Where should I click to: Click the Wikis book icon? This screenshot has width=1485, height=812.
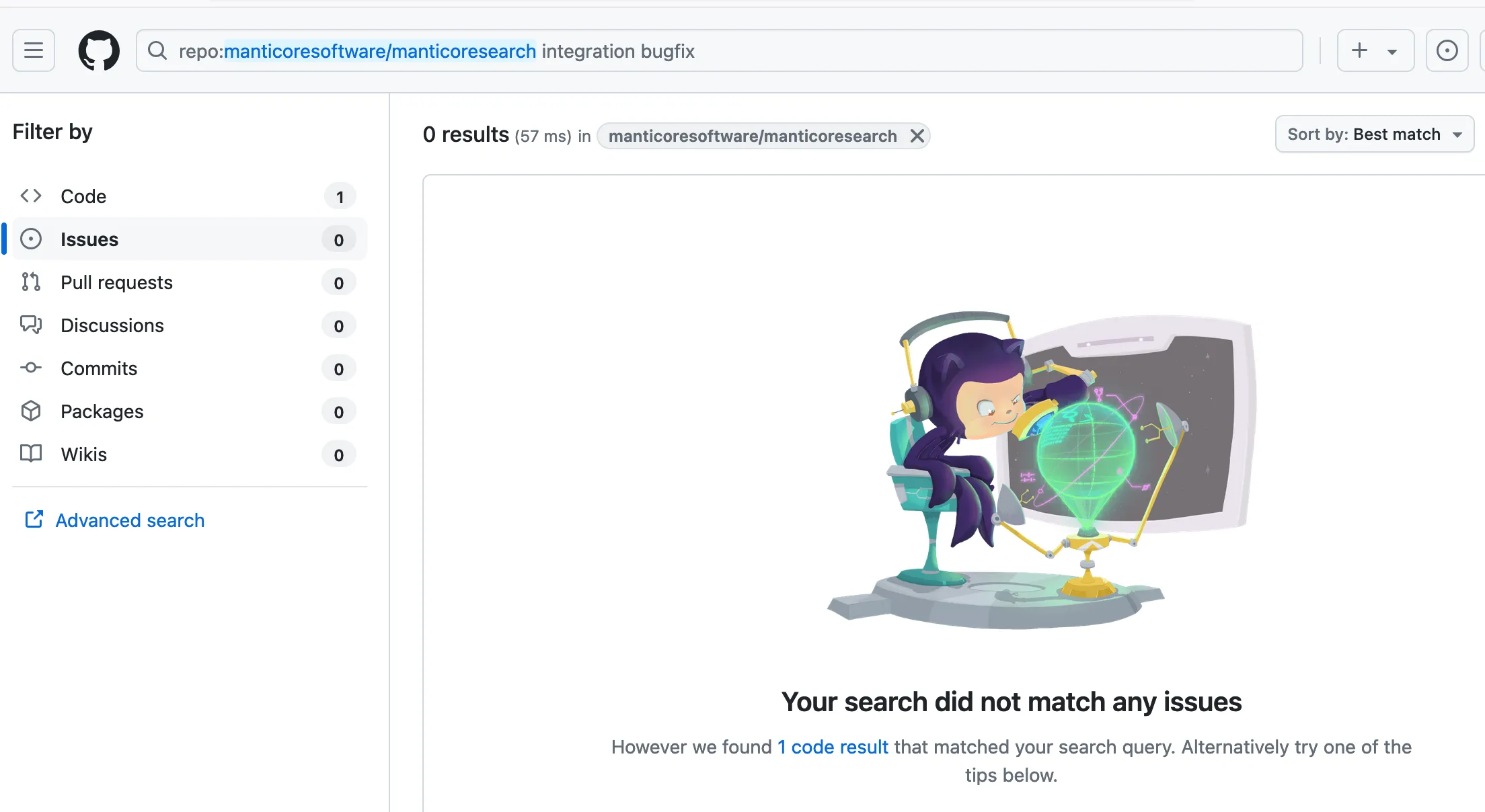click(x=31, y=454)
